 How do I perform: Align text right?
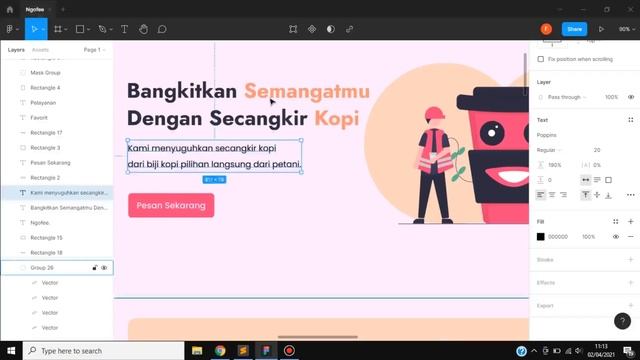click(x=563, y=195)
